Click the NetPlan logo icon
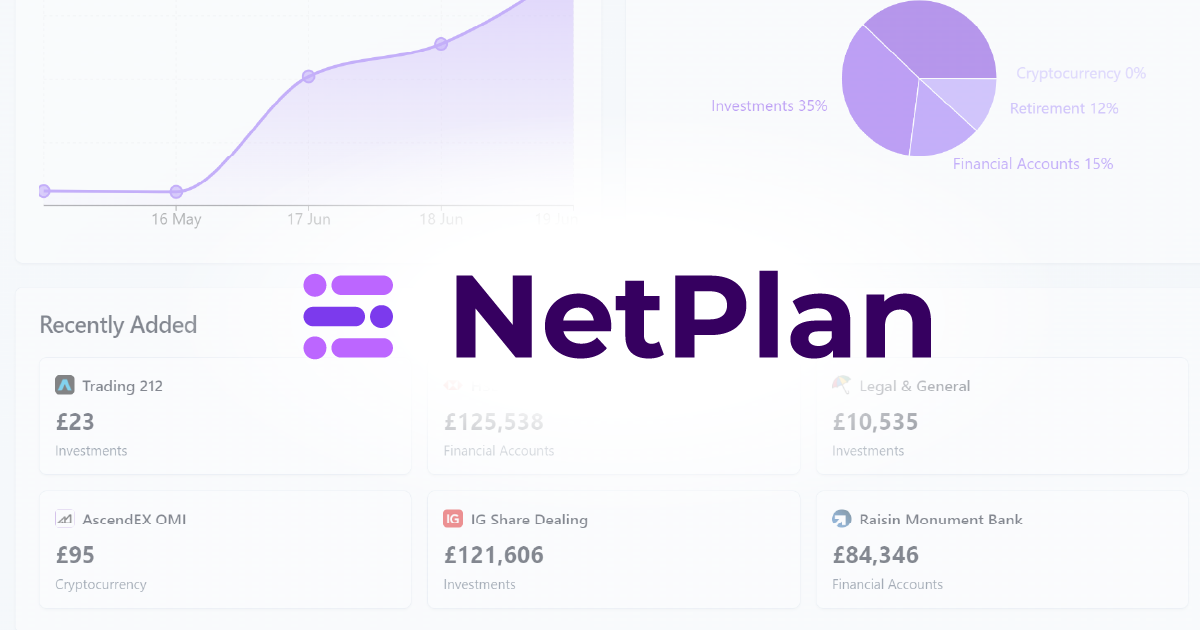The height and width of the screenshot is (630, 1200). [x=348, y=316]
